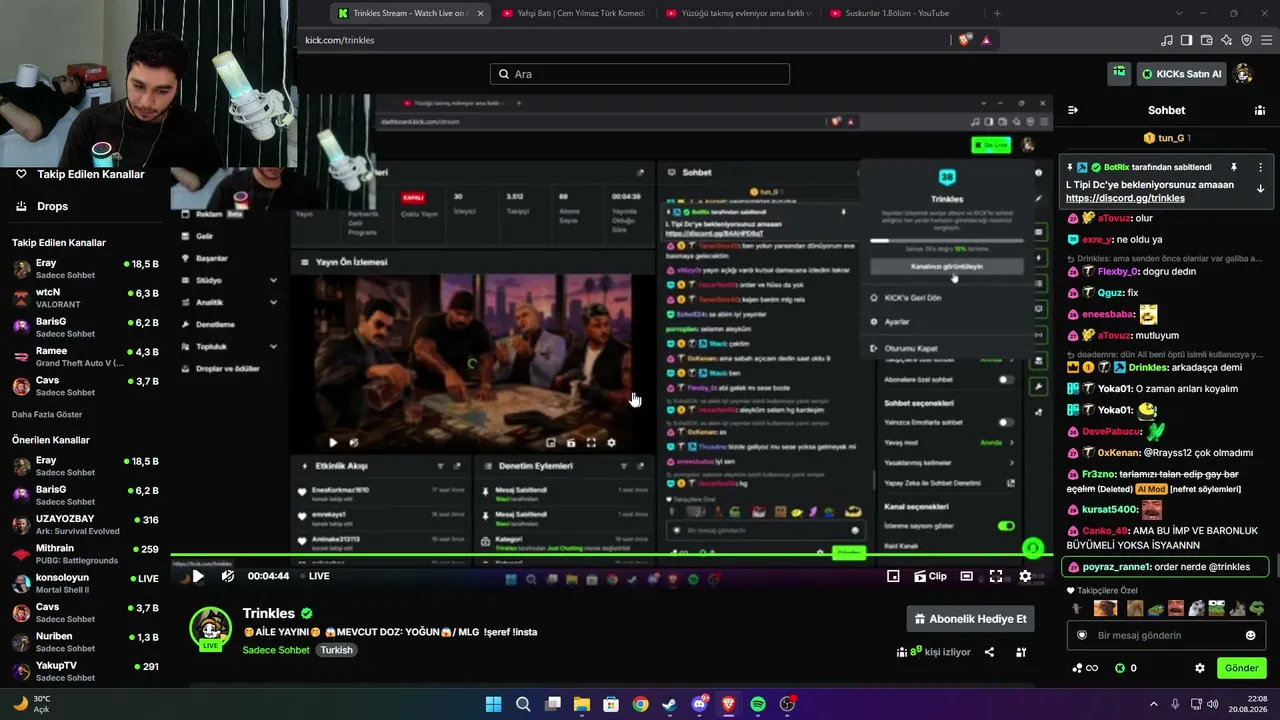Open Steam from the taskbar
Image resolution: width=1280 pixels, height=720 pixels.
pos(669,704)
